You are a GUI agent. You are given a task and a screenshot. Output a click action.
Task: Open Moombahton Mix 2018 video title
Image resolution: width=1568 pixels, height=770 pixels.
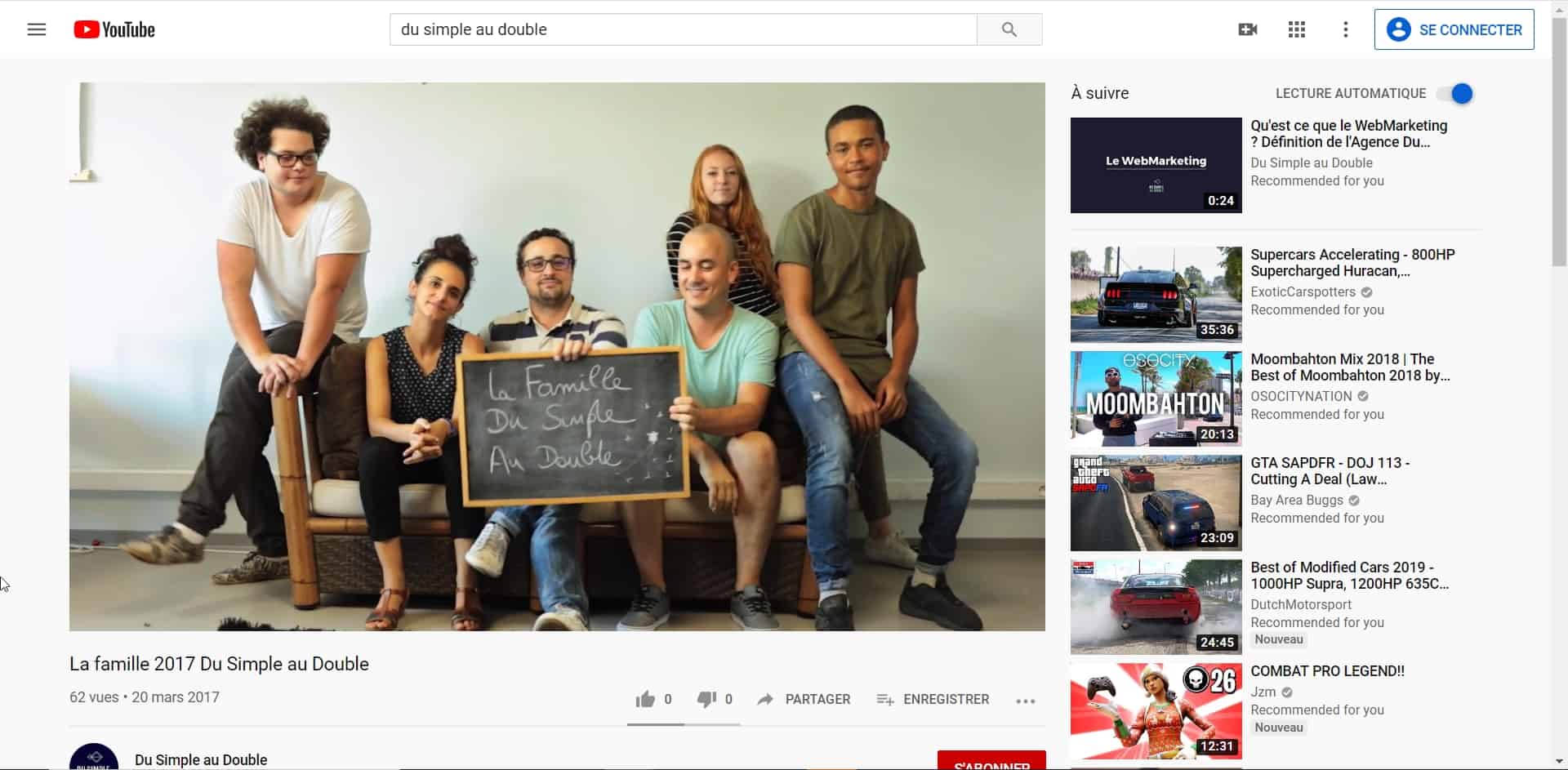pyautogui.click(x=1349, y=367)
